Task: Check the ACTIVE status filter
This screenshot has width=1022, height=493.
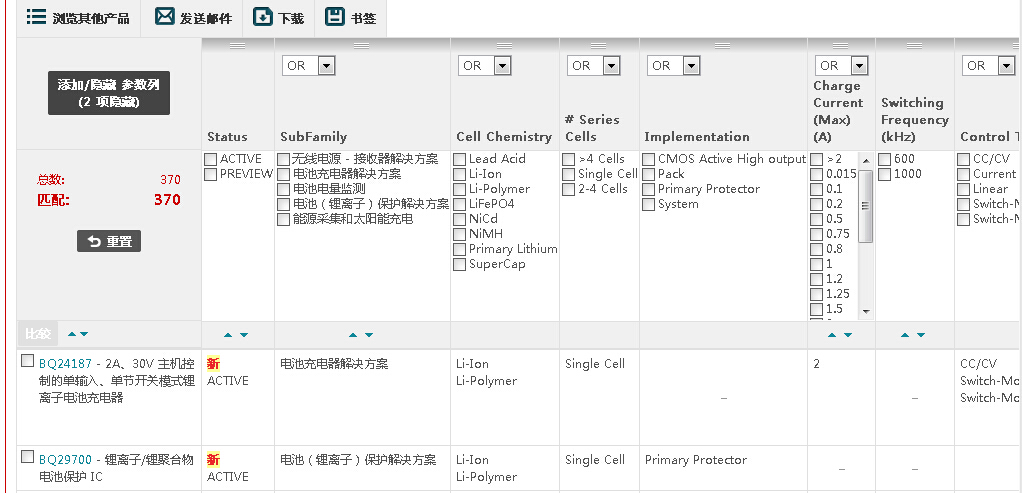Action: [x=211, y=159]
